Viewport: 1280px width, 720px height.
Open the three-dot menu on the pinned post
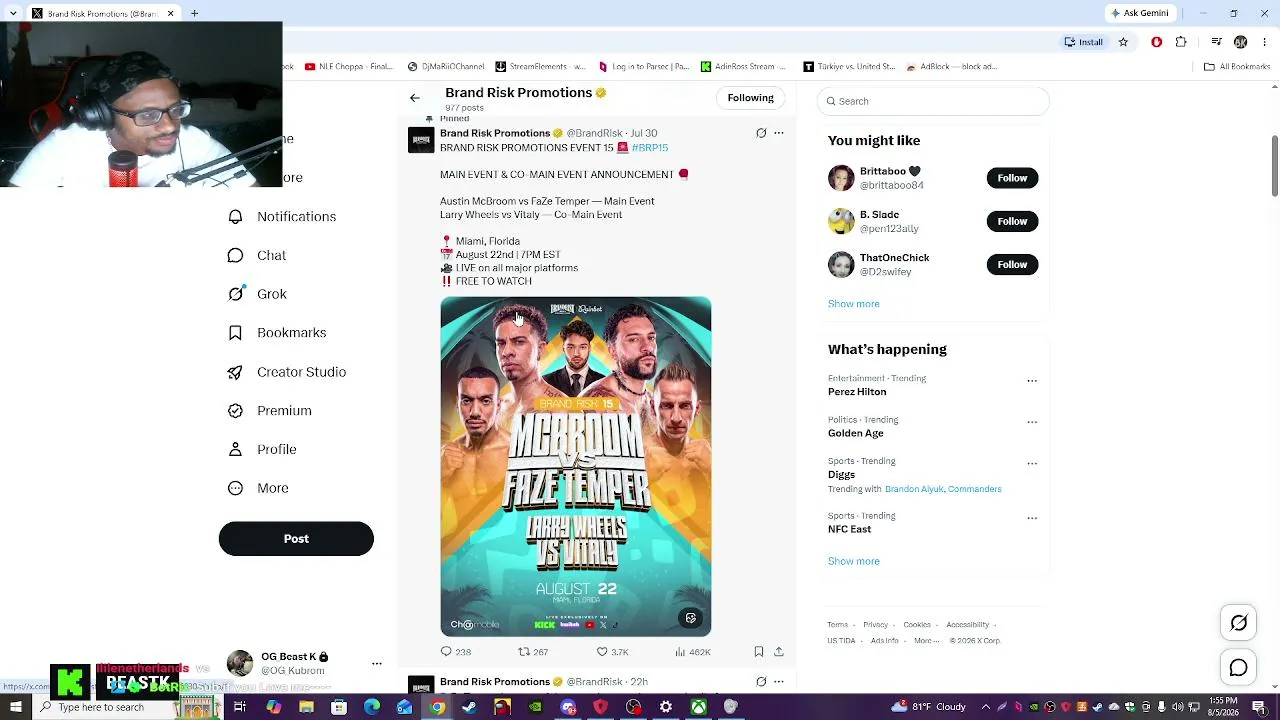click(x=779, y=133)
